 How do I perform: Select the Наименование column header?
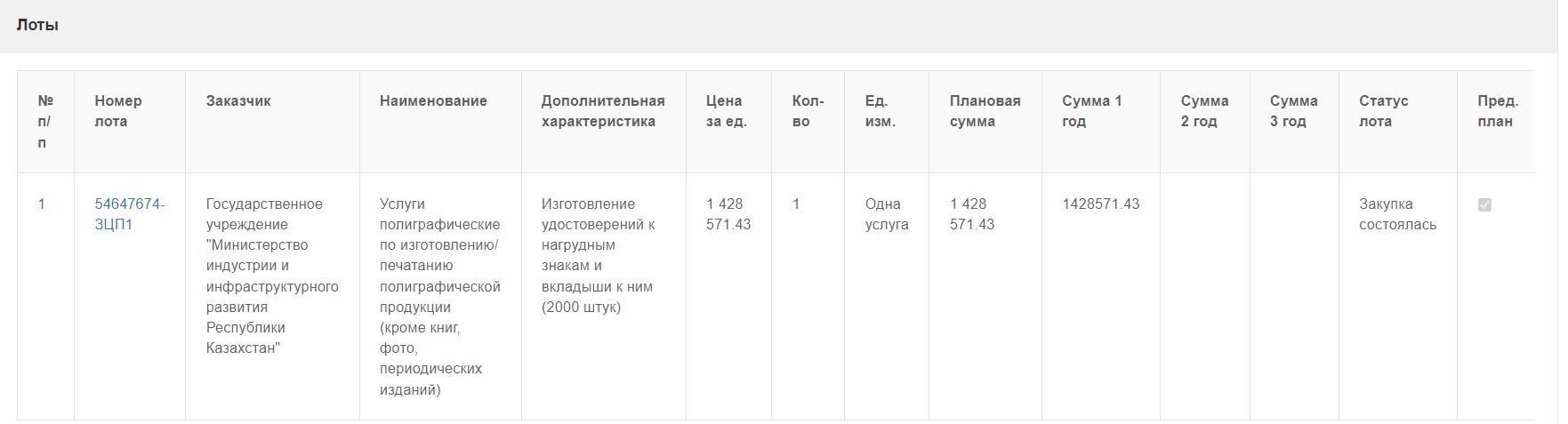433,100
